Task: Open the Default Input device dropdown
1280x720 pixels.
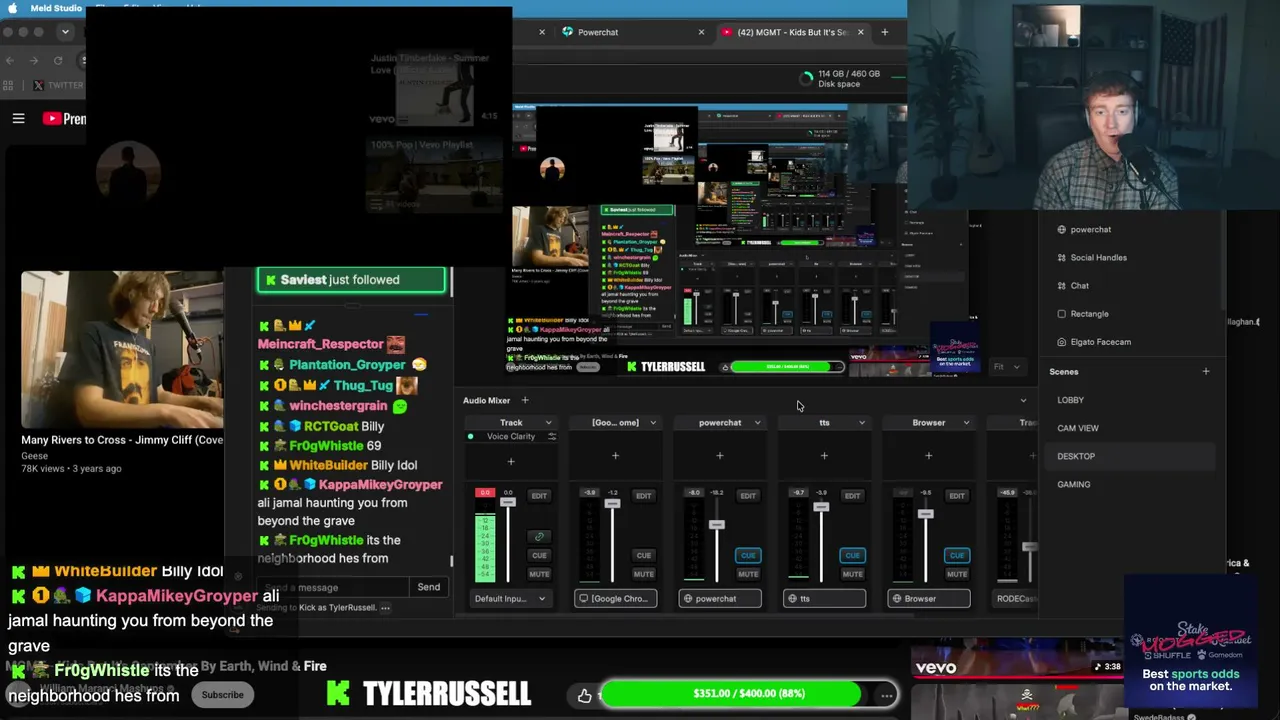Action: (x=511, y=599)
